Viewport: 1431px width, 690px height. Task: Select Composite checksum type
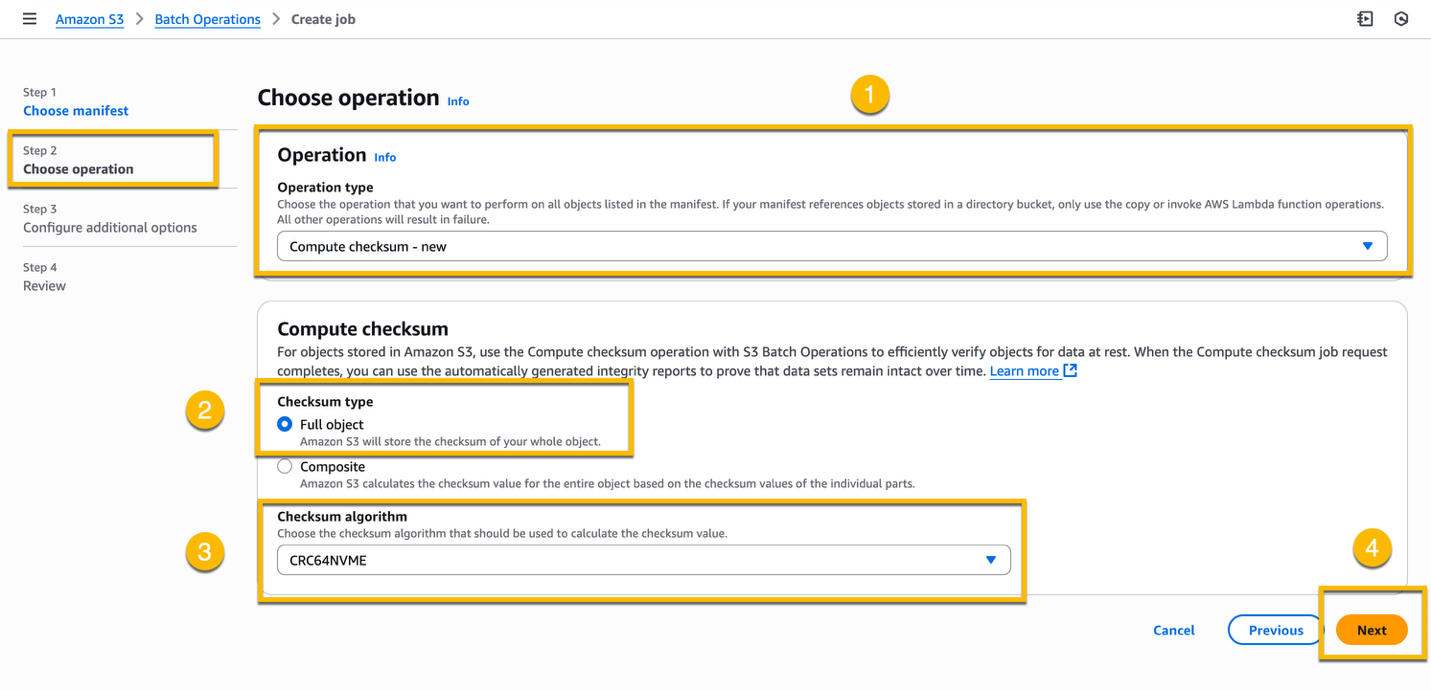[x=285, y=466]
